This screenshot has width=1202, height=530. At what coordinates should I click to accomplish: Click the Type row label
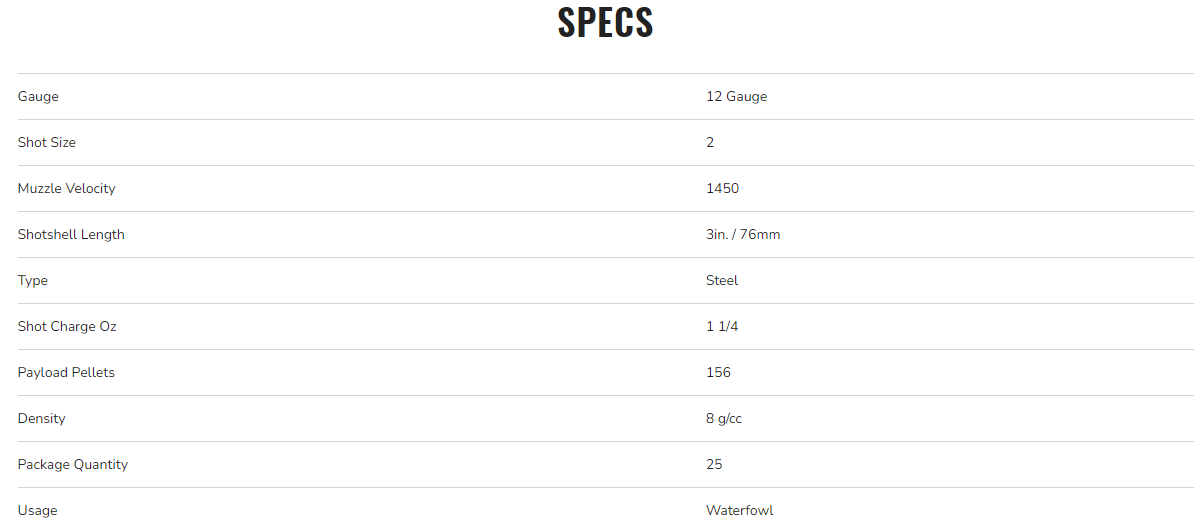pos(33,281)
